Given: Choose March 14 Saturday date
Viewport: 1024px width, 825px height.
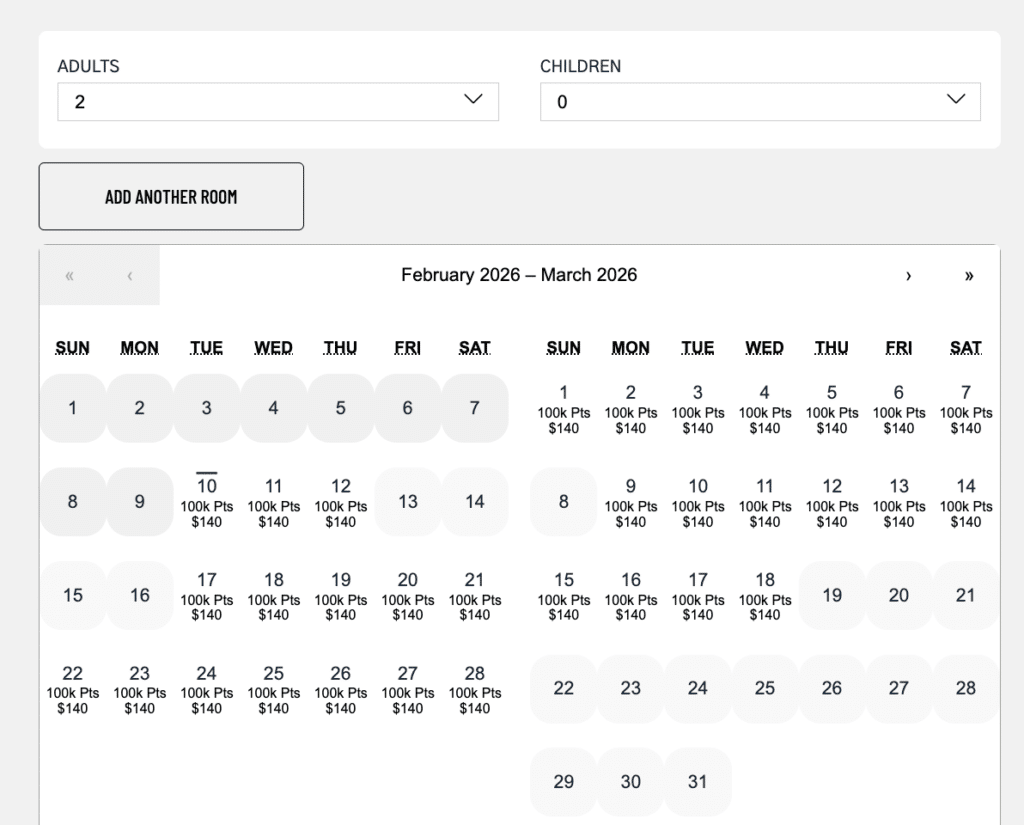Looking at the screenshot, I should pos(965,502).
